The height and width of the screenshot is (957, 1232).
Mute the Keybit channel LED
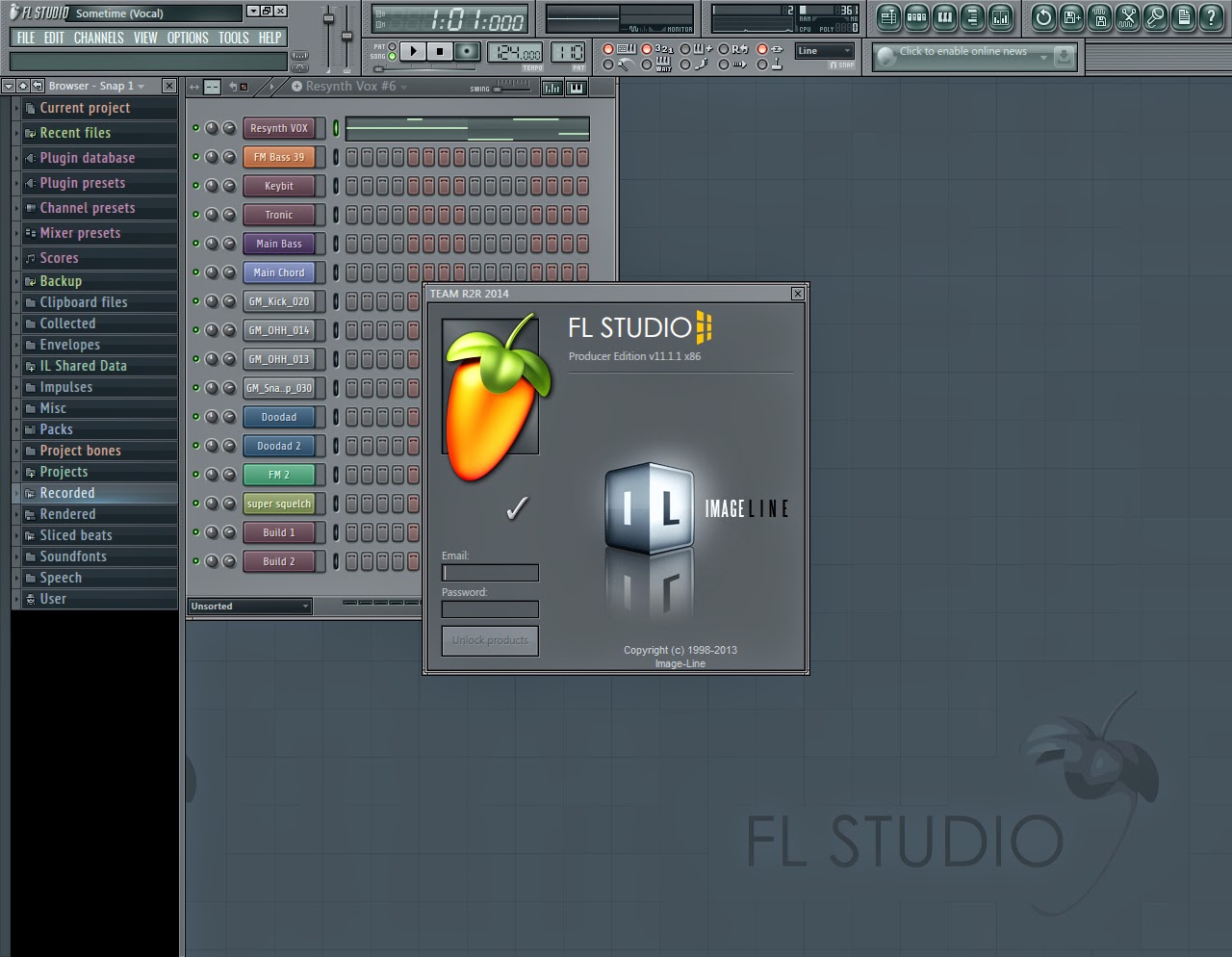pos(195,186)
